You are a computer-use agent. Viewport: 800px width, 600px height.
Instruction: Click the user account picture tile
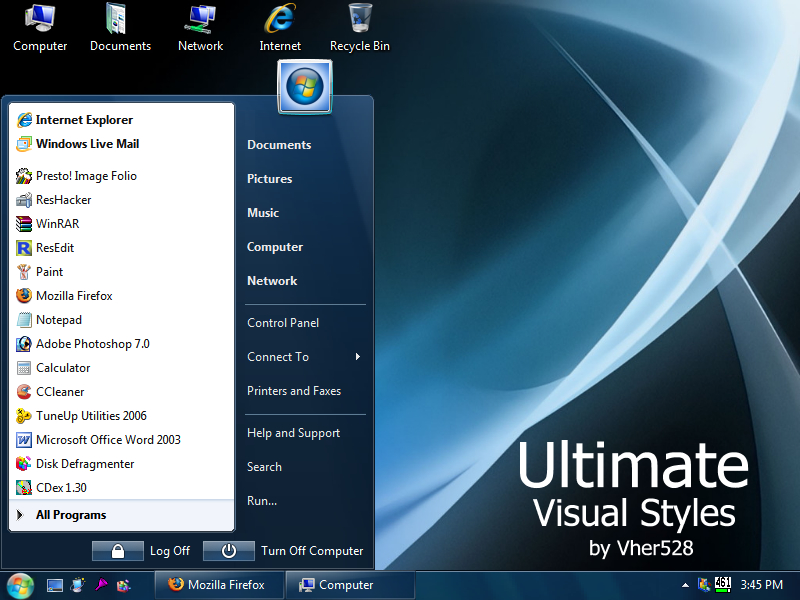tap(305, 87)
